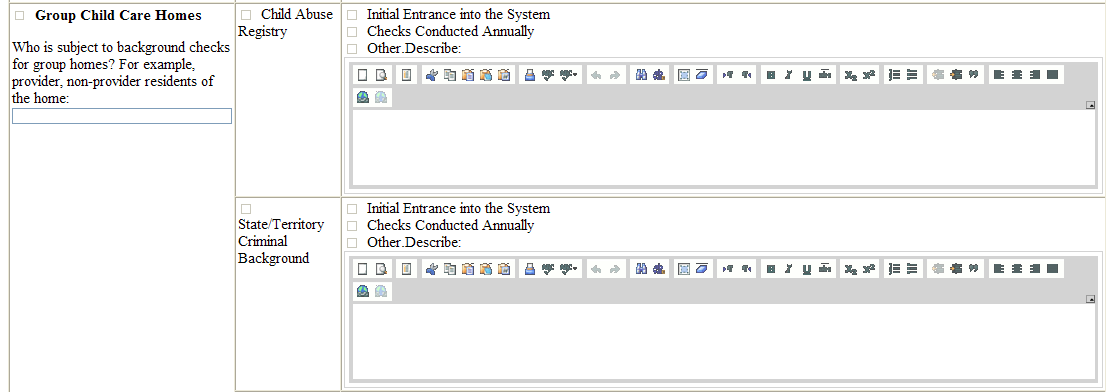This screenshot has width=1106, height=392.
Task: Tick Initial Entrance into the System under Criminal Background
Action: point(352,209)
